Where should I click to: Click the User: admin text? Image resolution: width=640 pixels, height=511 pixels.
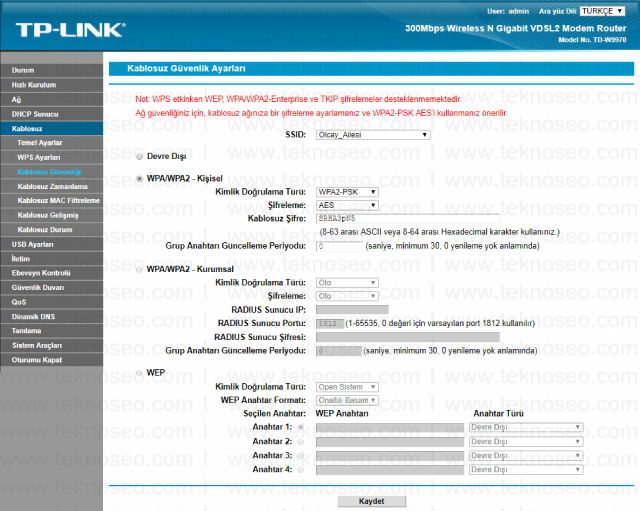tap(508, 11)
